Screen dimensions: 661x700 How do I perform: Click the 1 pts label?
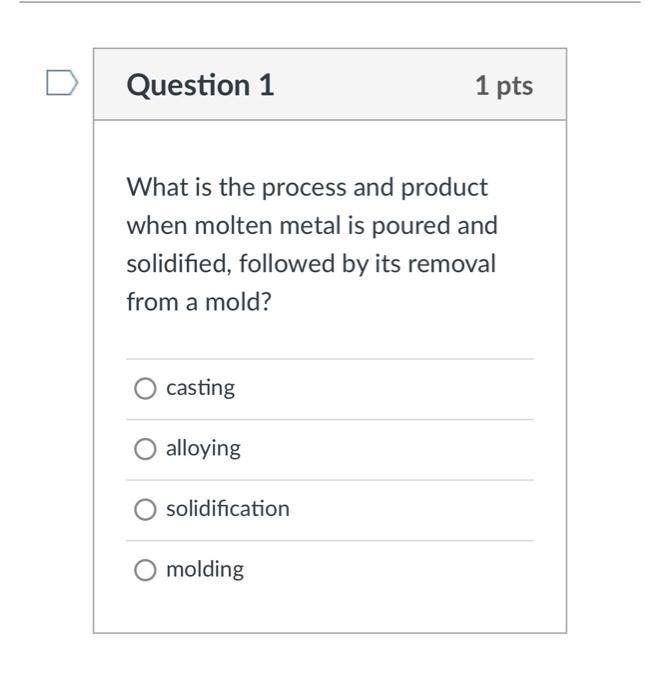(x=504, y=86)
